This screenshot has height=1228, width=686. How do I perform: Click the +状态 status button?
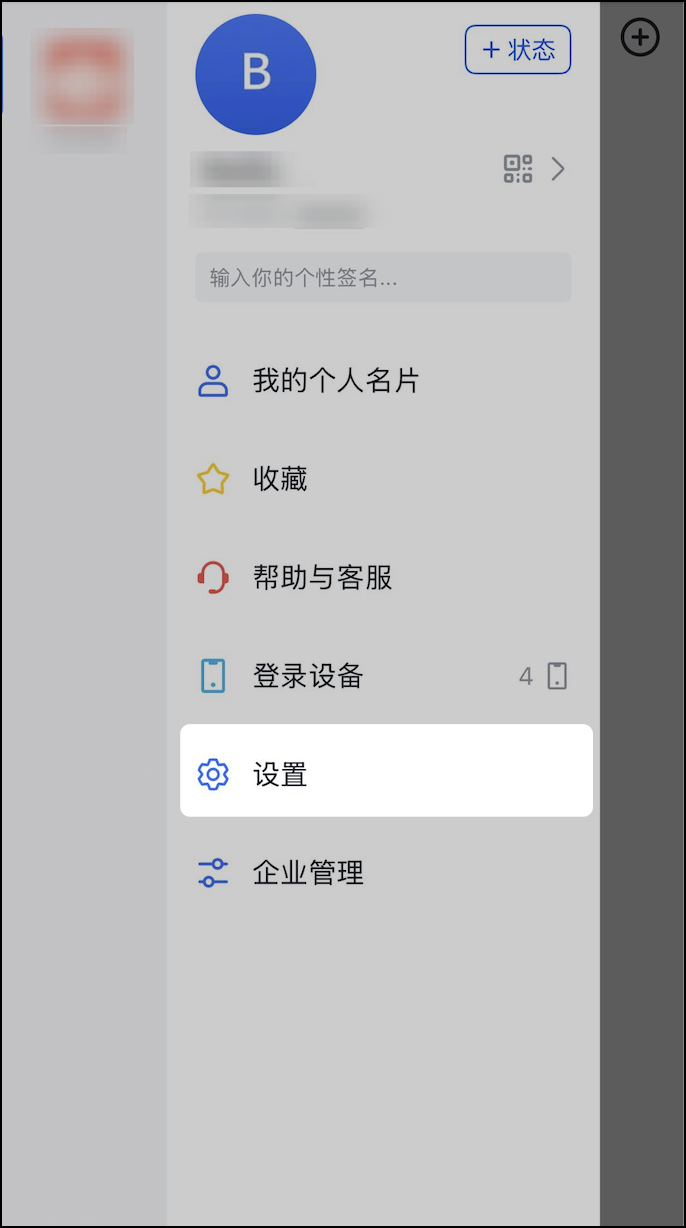tap(517, 49)
